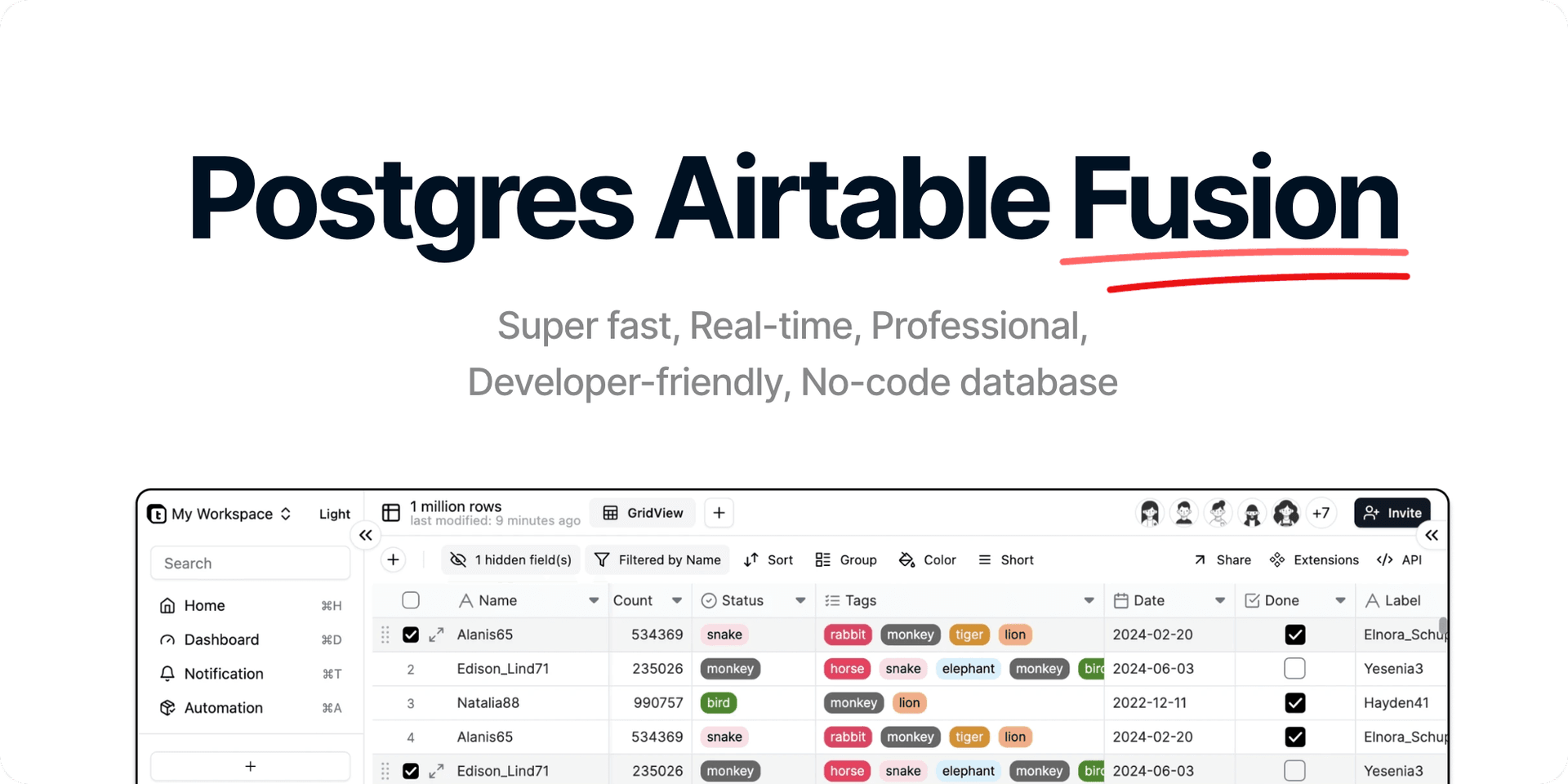Viewport: 1568px width, 784px height.
Task: Select the Color tool in the toolbar
Action: click(x=928, y=559)
